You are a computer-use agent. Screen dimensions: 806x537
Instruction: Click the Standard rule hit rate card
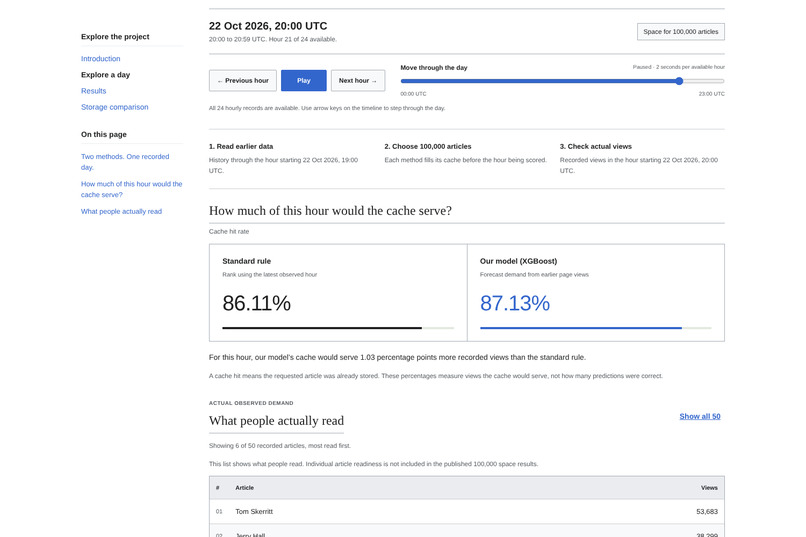coord(338,292)
